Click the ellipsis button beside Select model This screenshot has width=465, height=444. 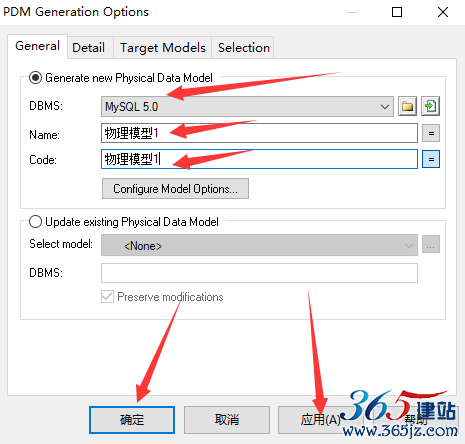coord(431,245)
